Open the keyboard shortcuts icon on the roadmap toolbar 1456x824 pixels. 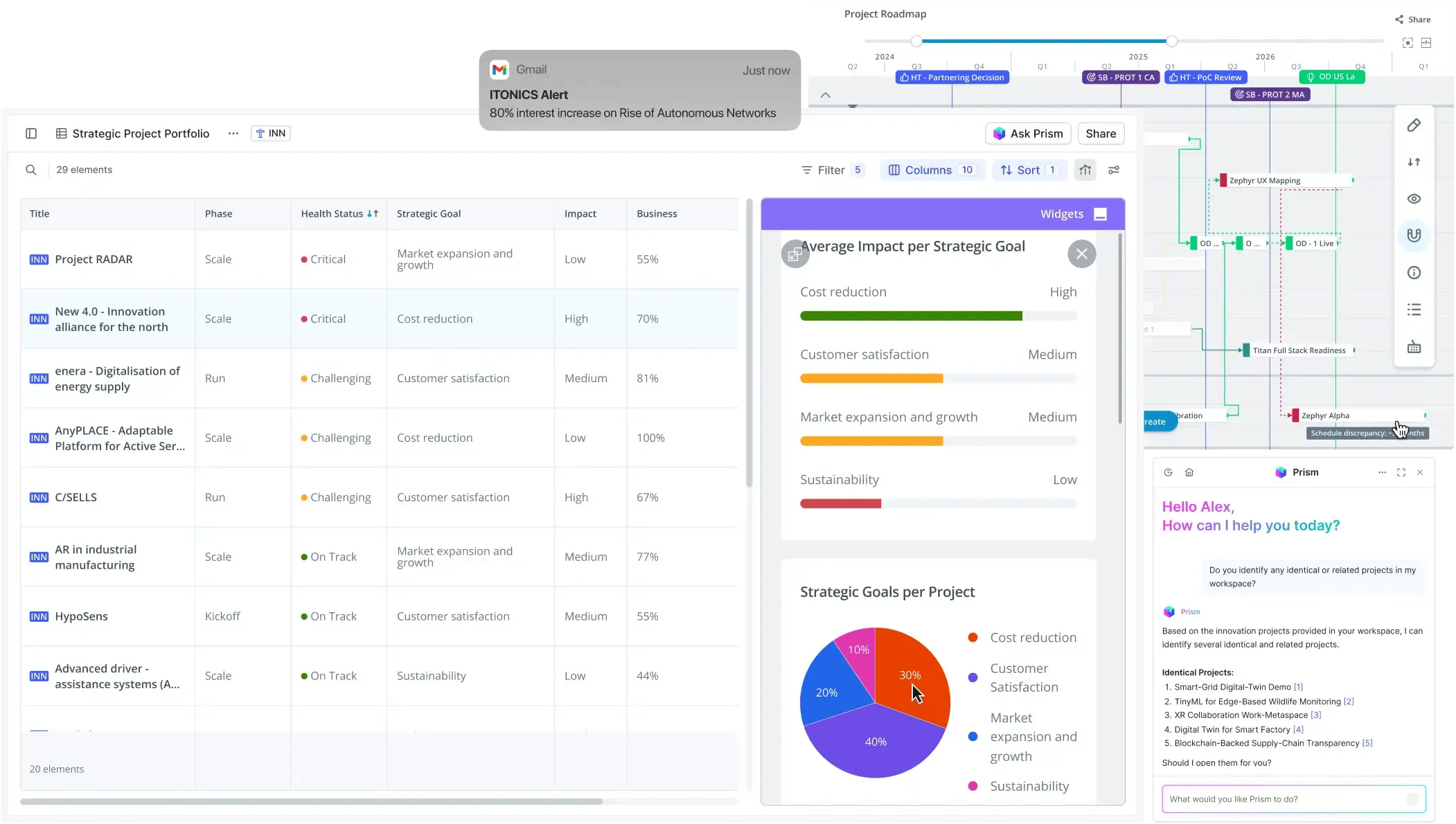[x=1414, y=347]
